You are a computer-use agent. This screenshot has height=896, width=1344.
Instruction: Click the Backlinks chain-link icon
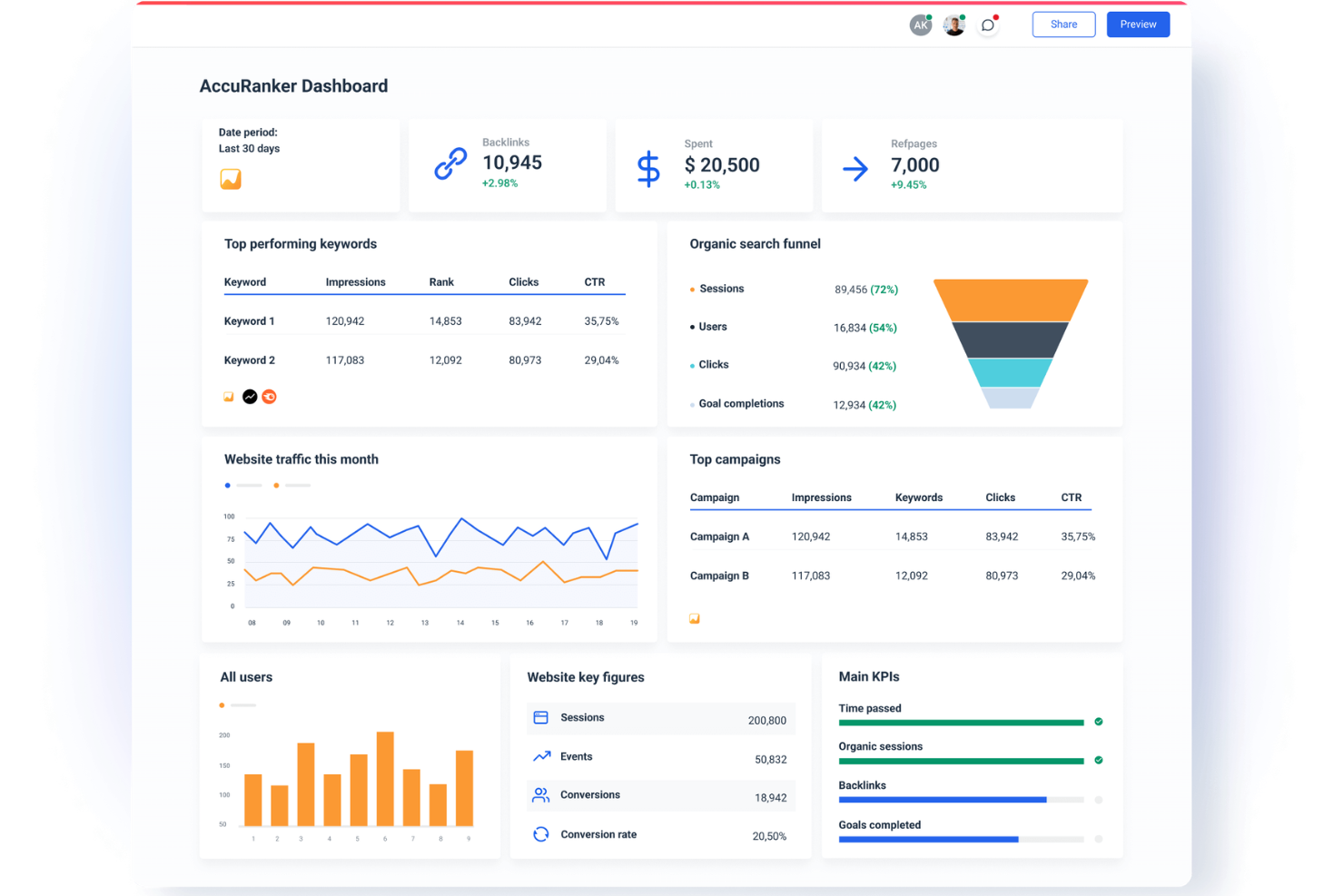coord(449,165)
